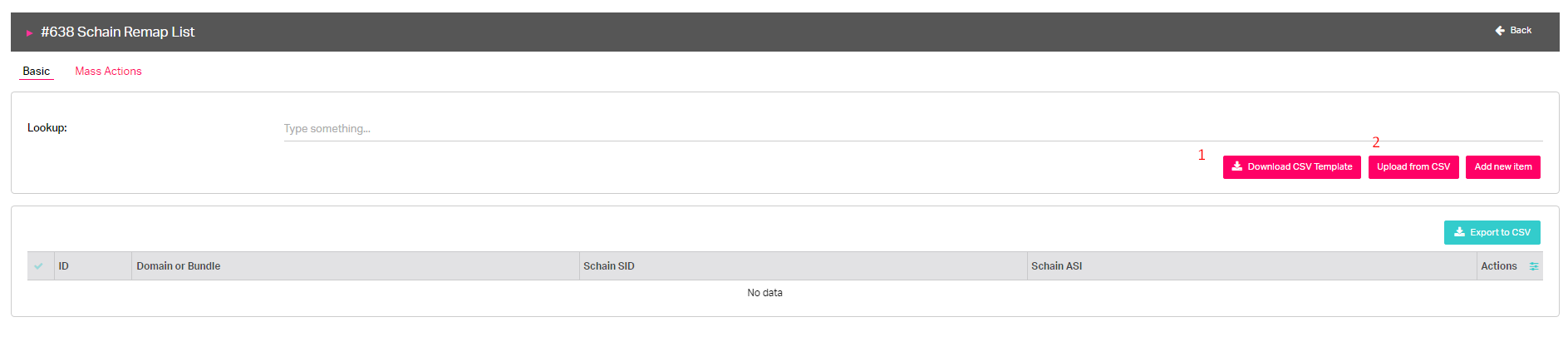
Task: Click the pink triangle beside the page title
Action: click(29, 32)
